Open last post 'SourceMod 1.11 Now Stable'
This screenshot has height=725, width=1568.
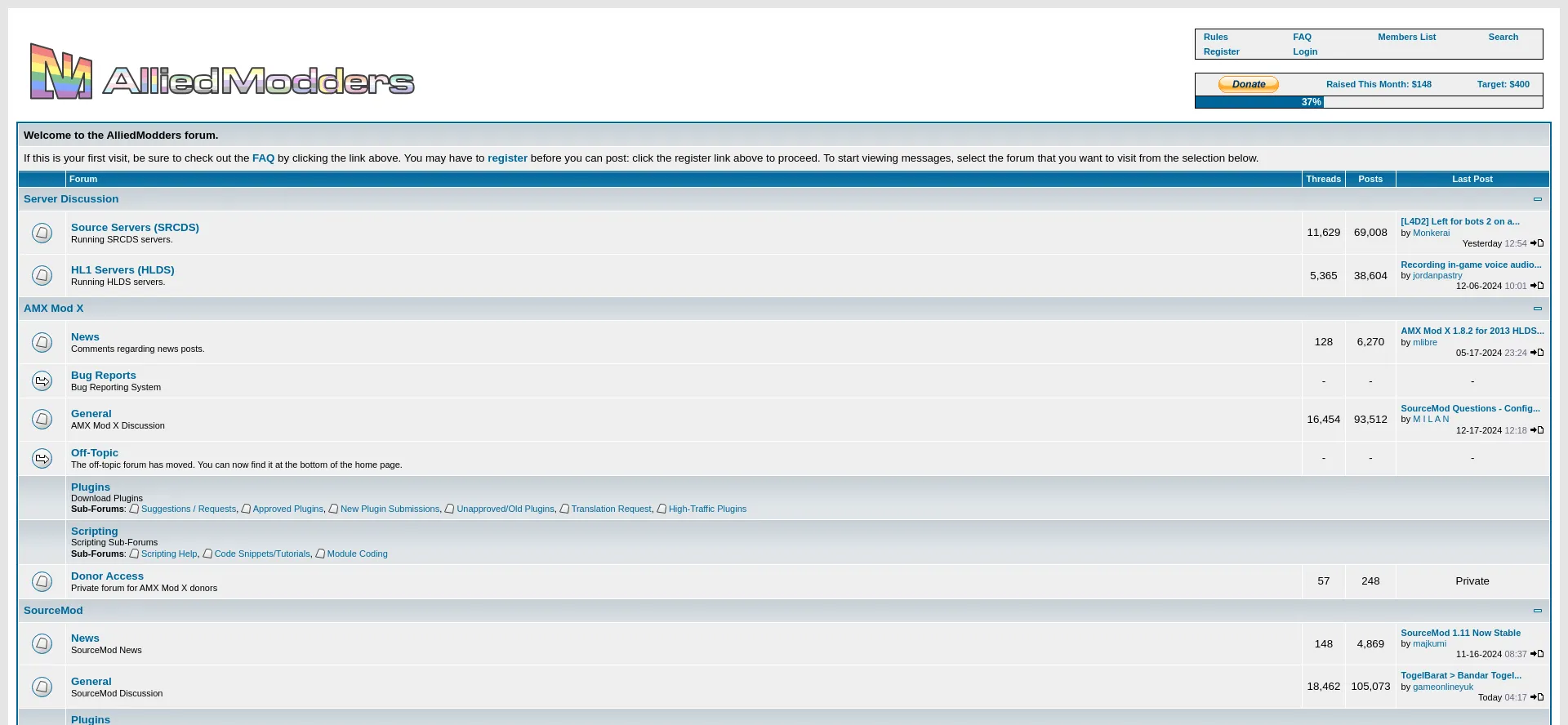(x=1460, y=633)
